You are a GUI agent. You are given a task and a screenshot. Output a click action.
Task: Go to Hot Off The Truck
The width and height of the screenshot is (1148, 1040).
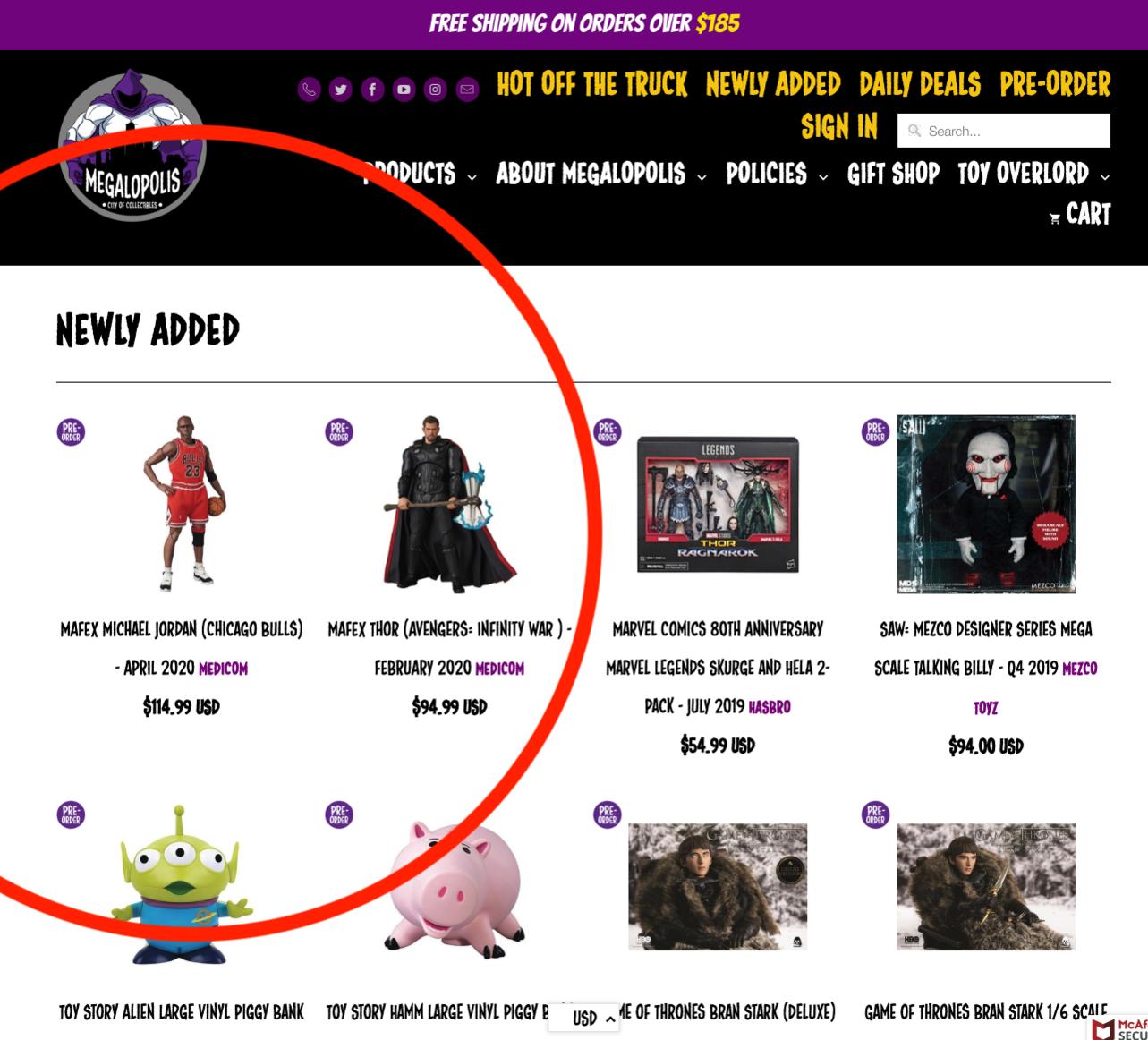pyautogui.click(x=592, y=84)
